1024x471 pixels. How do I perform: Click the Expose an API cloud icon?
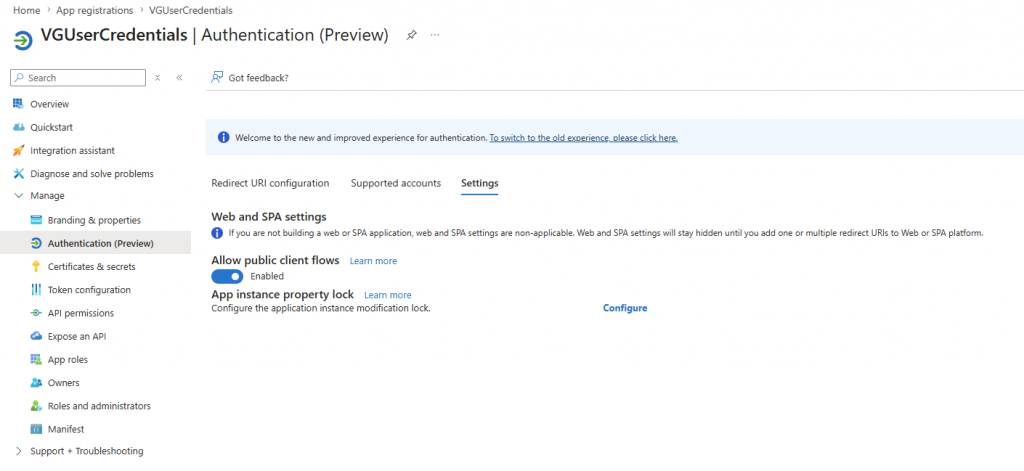[37, 336]
